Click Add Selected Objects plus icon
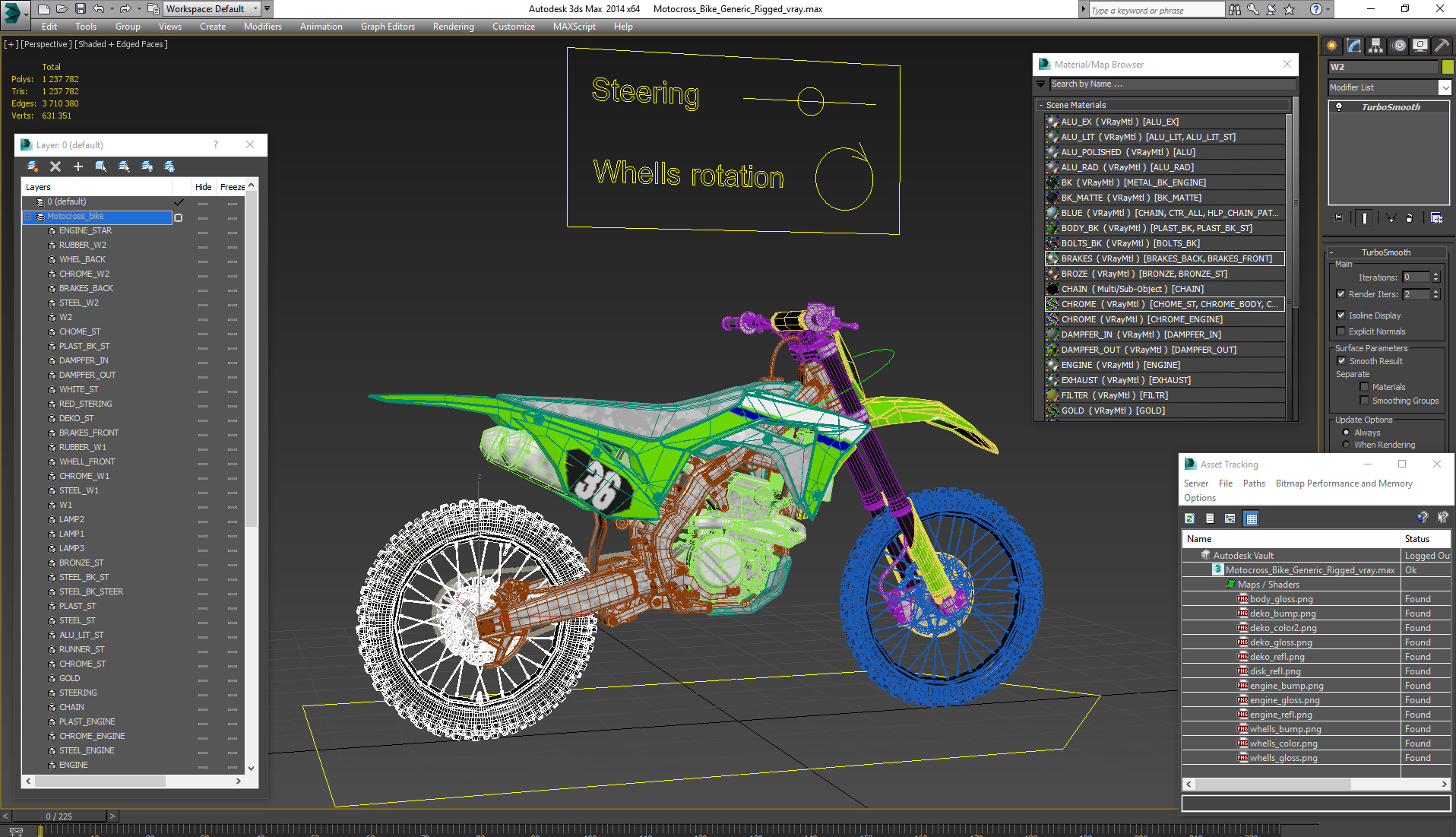The width and height of the screenshot is (1456, 837). coord(78,166)
